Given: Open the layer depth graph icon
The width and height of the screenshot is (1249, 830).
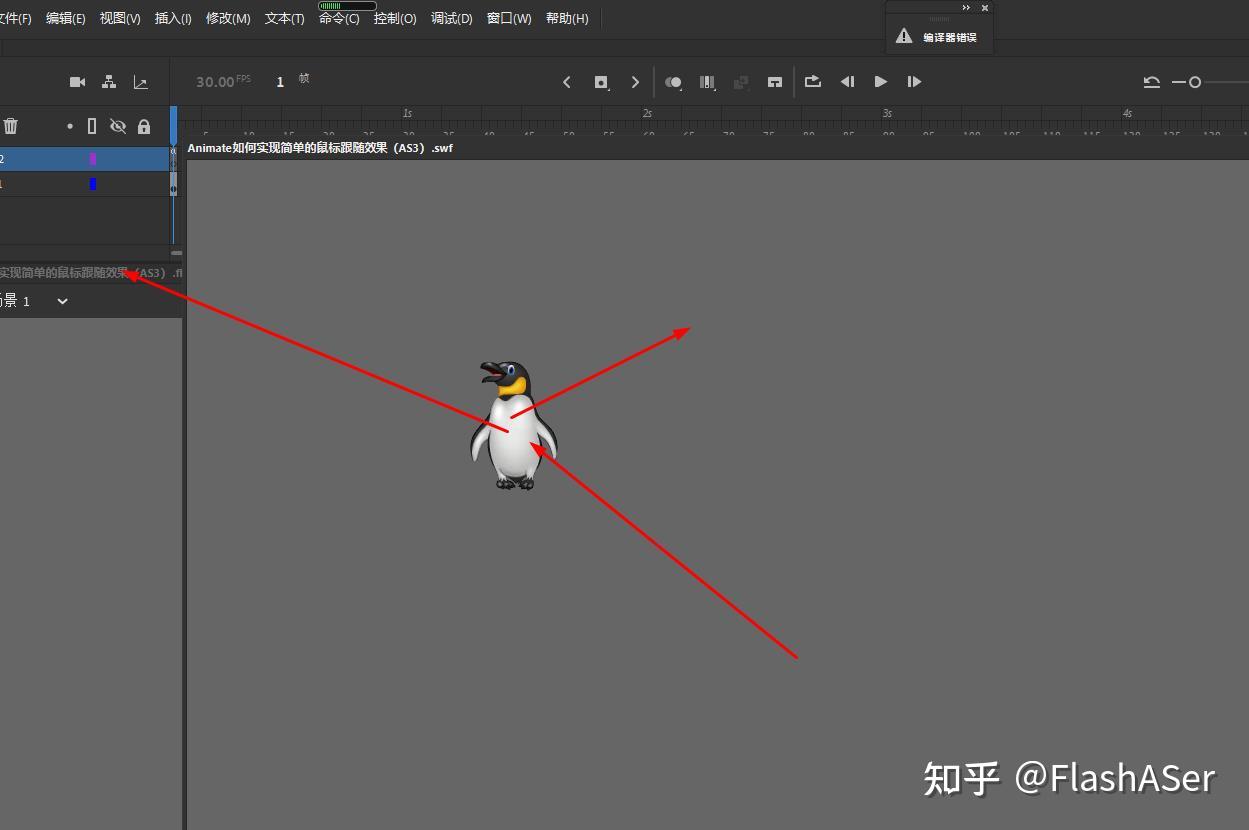Looking at the screenshot, I should pos(141,82).
